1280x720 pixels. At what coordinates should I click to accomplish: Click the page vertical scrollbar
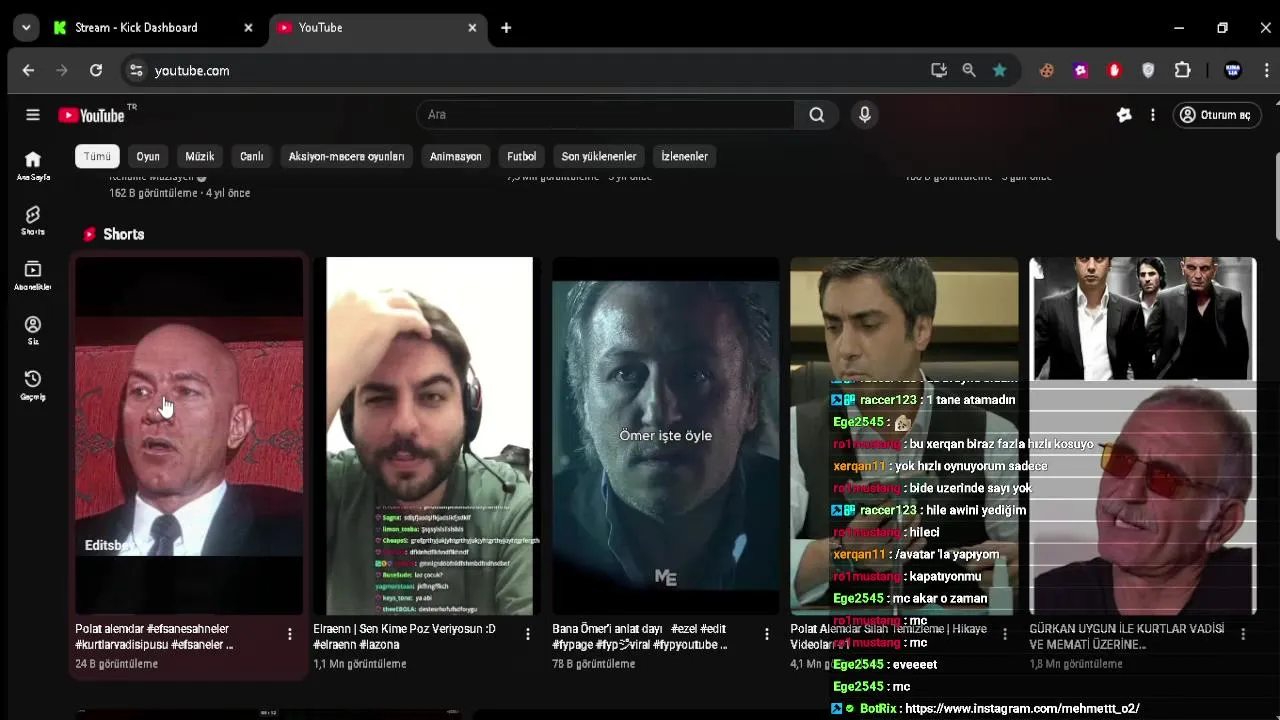1276,196
